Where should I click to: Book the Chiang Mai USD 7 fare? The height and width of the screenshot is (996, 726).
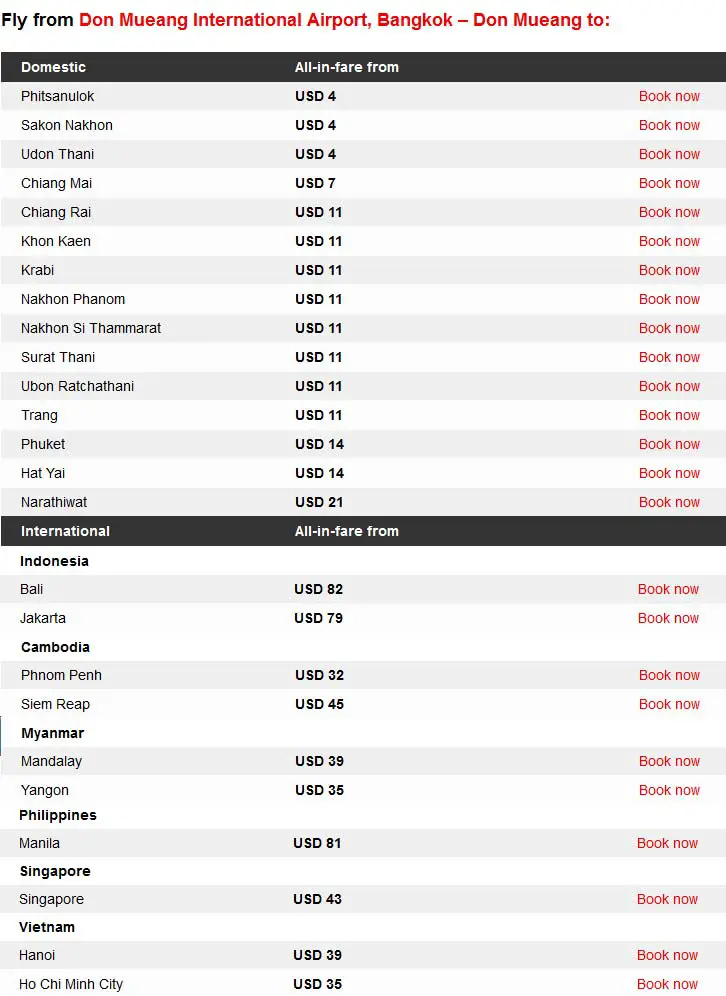669,184
